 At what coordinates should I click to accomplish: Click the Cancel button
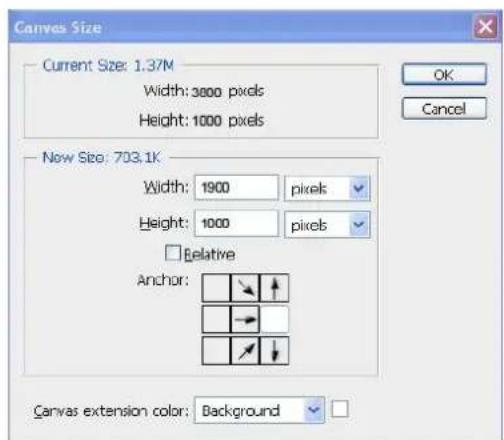point(444,108)
